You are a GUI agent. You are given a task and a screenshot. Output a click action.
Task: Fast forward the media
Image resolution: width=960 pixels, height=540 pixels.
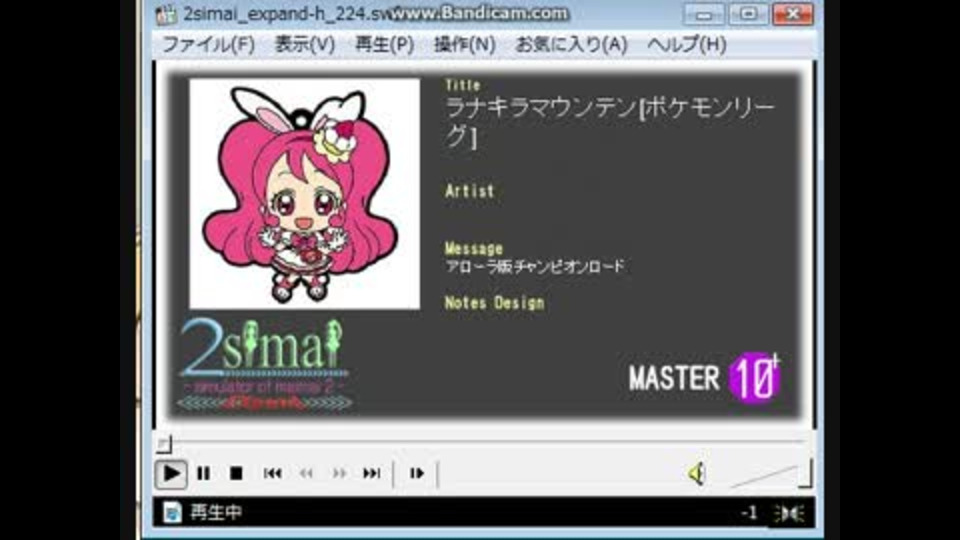(x=339, y=473)
